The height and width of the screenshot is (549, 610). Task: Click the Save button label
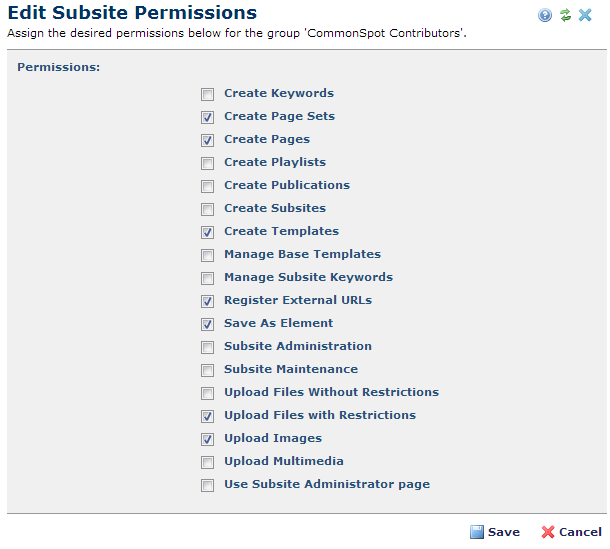504,532
